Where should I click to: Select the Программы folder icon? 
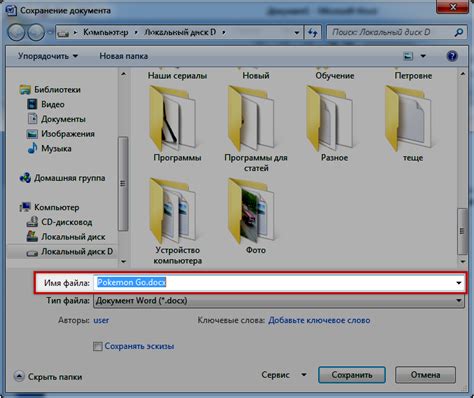pos(173,118)
